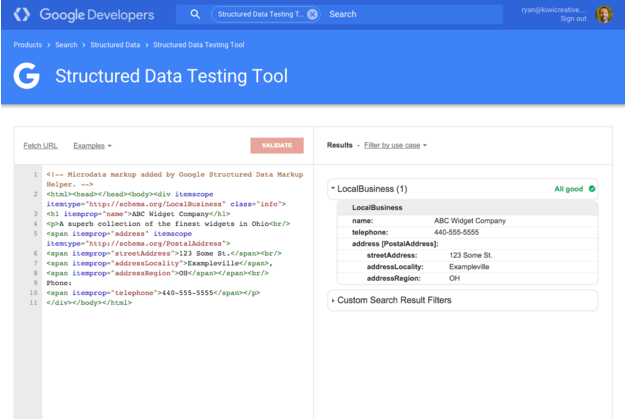Go to Structured Data in the breadcrumb
Screen dimensions: 629x419
115,45
